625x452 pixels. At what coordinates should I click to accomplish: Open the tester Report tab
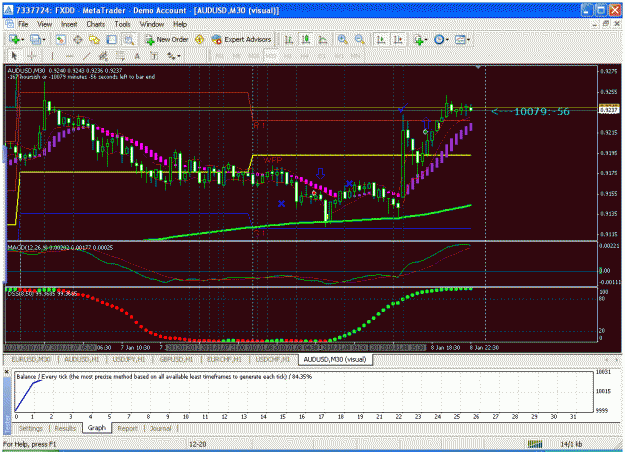point(128,428)
